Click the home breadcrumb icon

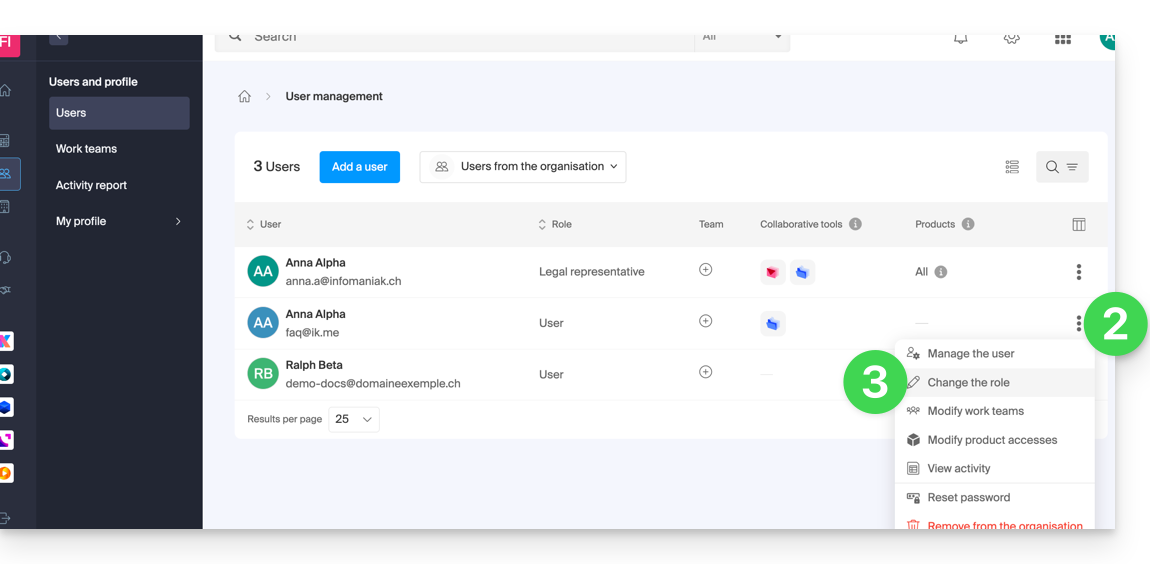(245, 96)
